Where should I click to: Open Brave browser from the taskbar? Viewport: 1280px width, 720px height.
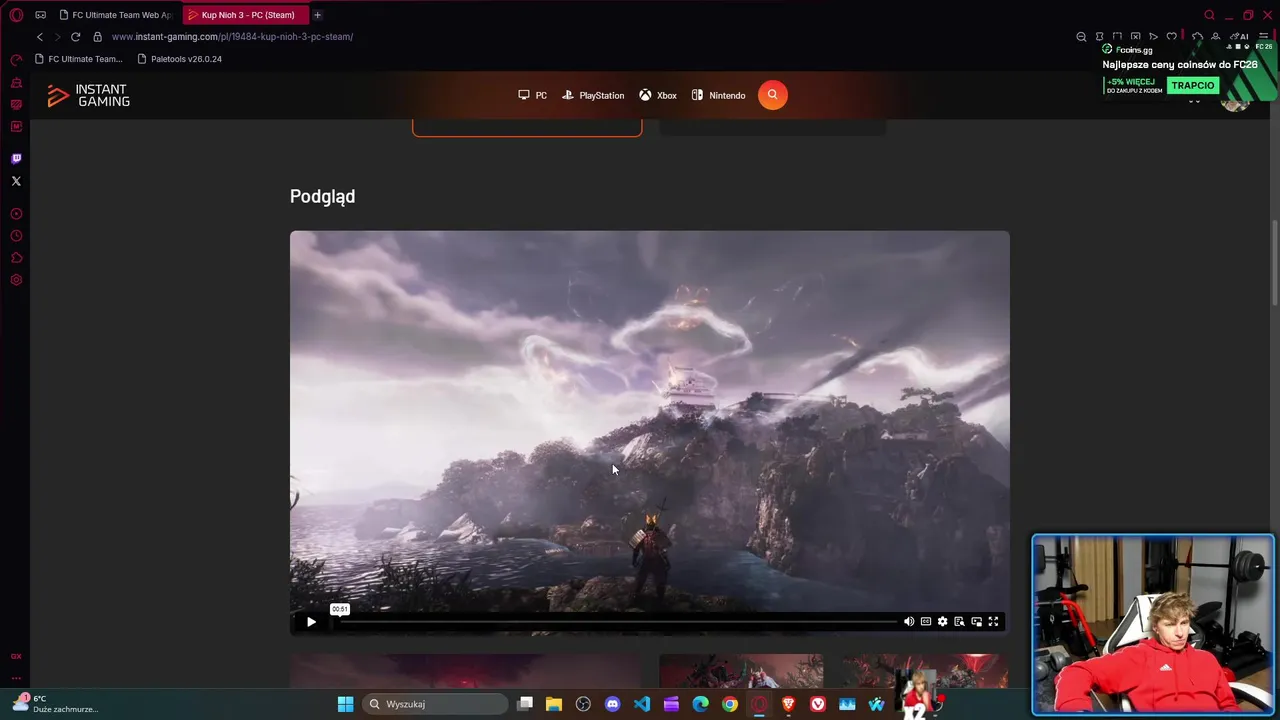point(789,704)
